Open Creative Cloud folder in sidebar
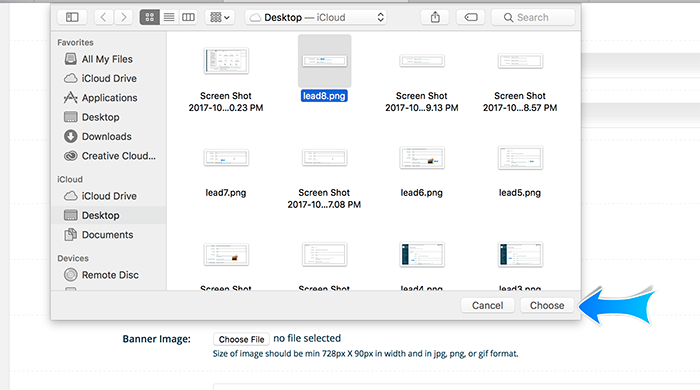The width and height of the screenshot is (700, 390). 108,156
